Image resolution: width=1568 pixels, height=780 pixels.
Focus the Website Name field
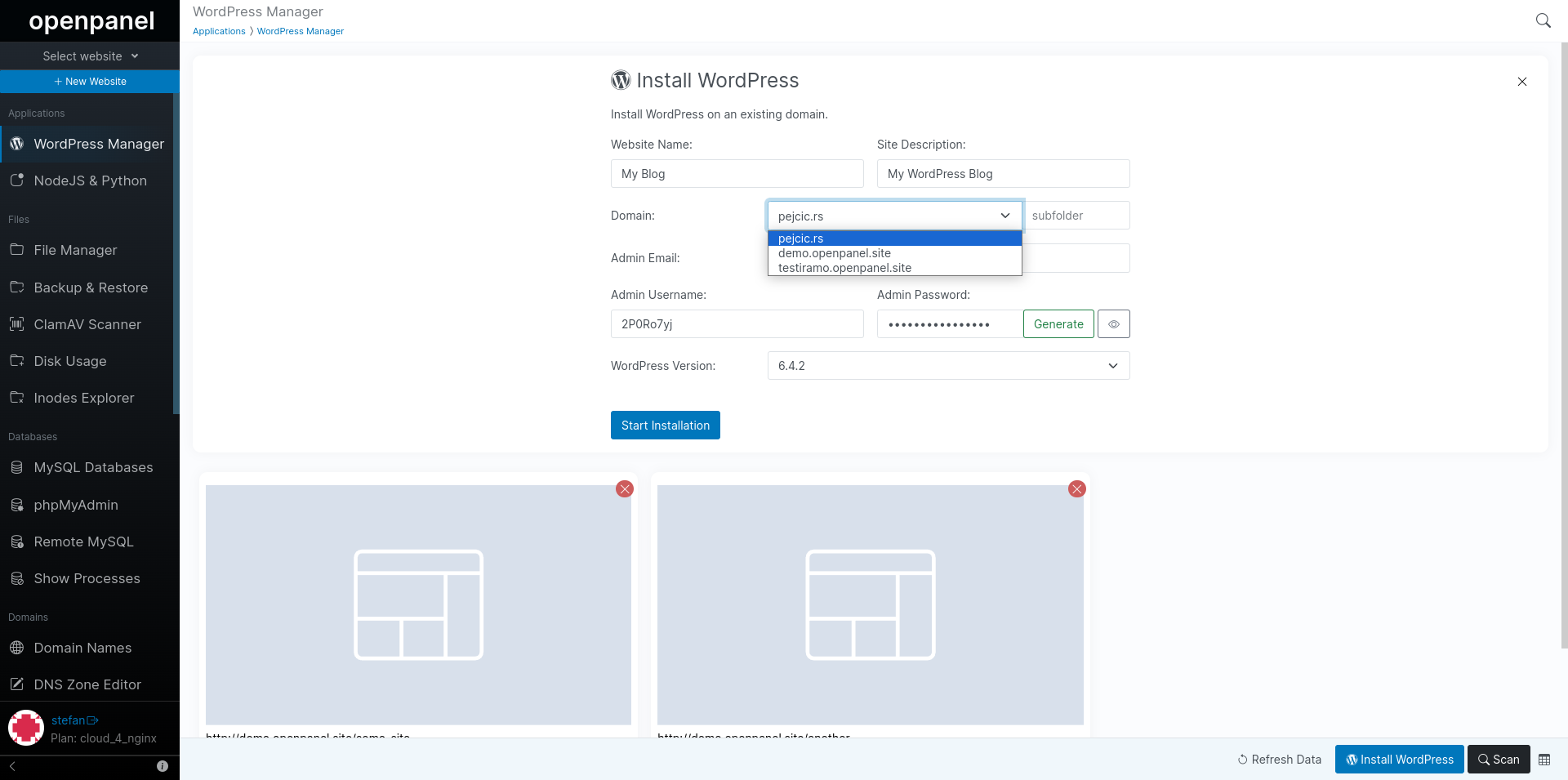coord(737,174)
